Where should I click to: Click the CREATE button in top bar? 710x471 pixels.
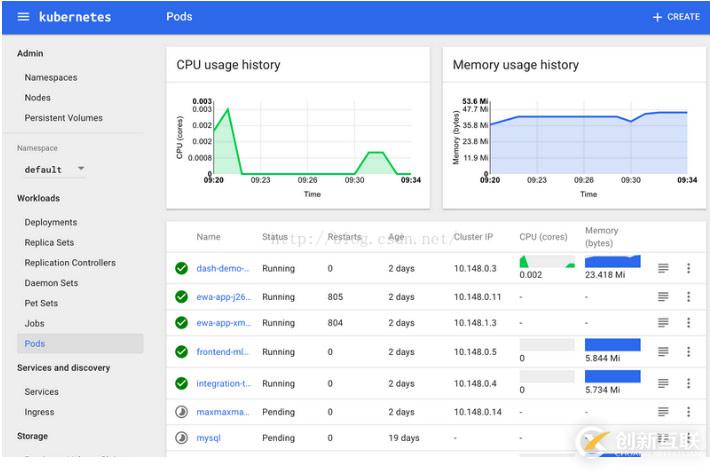[x=676, y=17]
